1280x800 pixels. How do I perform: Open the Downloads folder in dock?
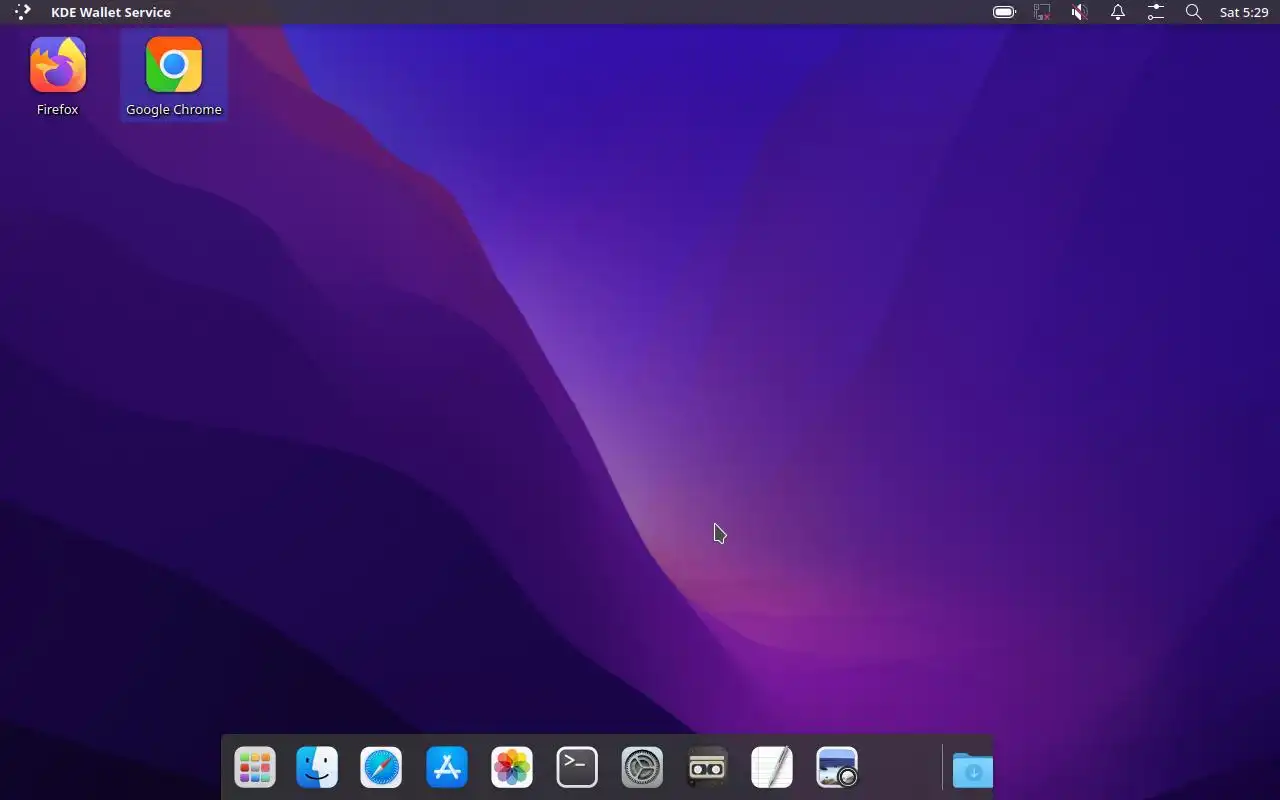(x=972, y=769)
